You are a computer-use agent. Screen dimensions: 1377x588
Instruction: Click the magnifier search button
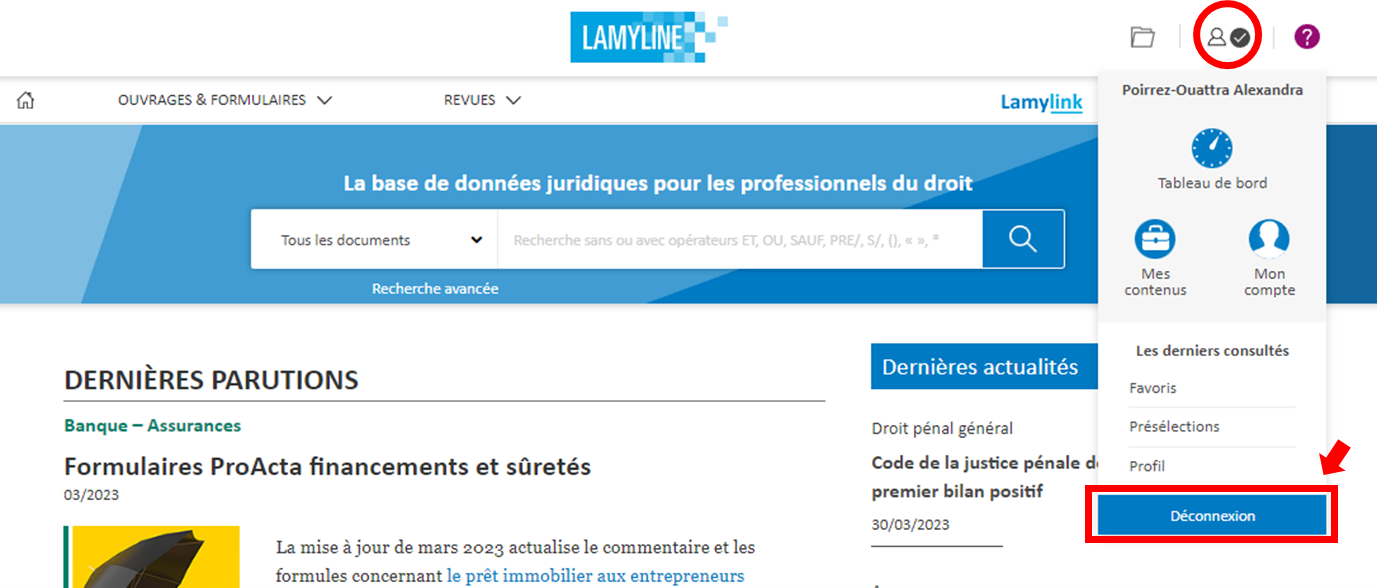tap(1023, 239)
